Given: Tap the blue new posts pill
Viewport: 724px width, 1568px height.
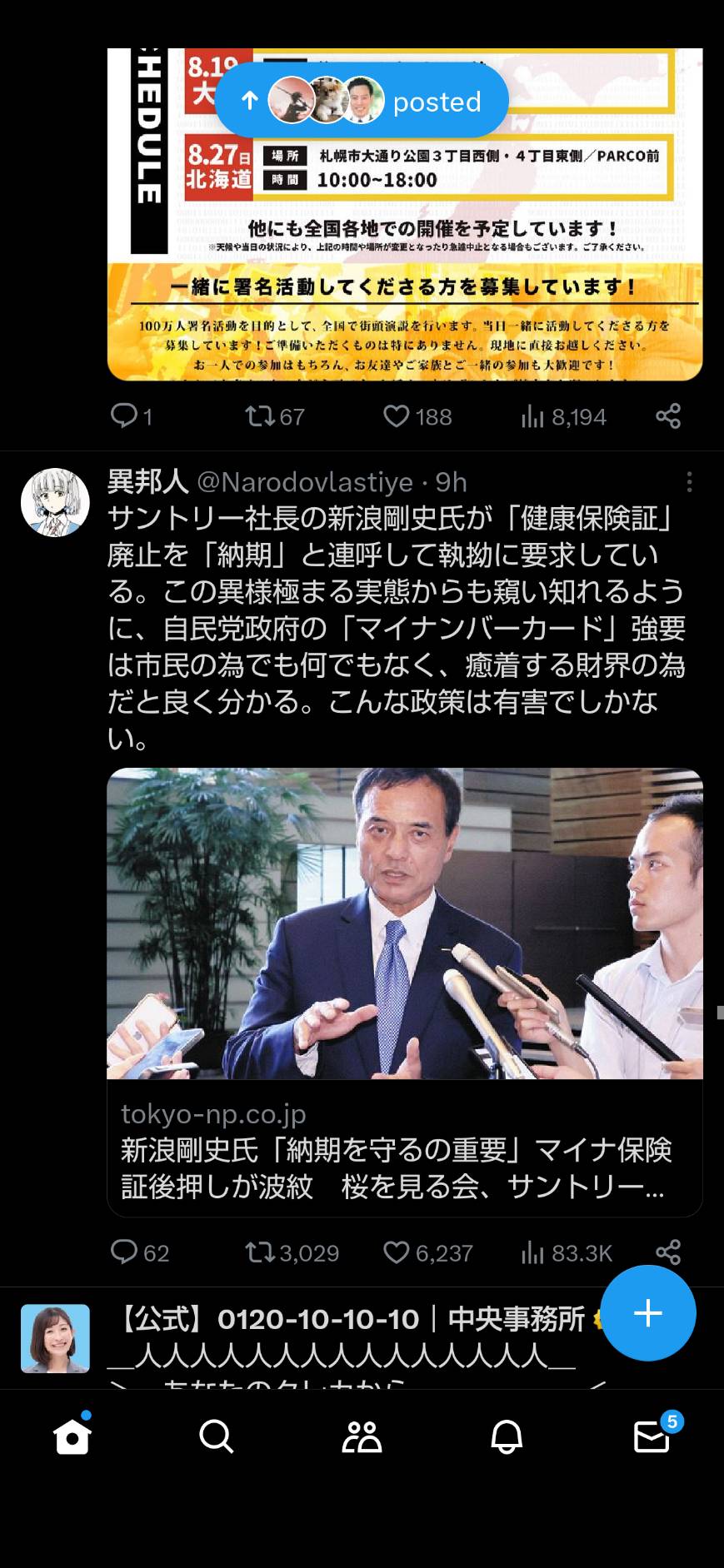Looking at the screenshot, I should [x=362, y=101].
